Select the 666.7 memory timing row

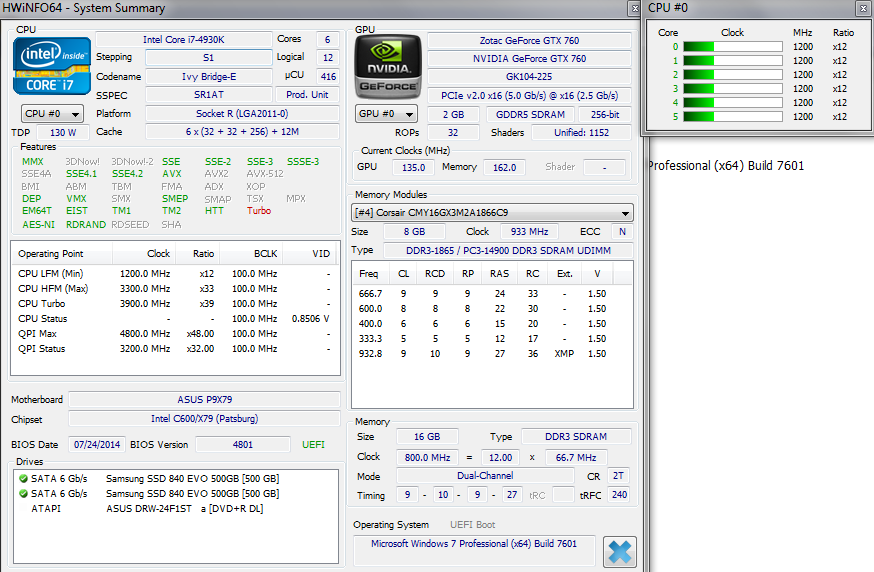(x=492, y=293)
